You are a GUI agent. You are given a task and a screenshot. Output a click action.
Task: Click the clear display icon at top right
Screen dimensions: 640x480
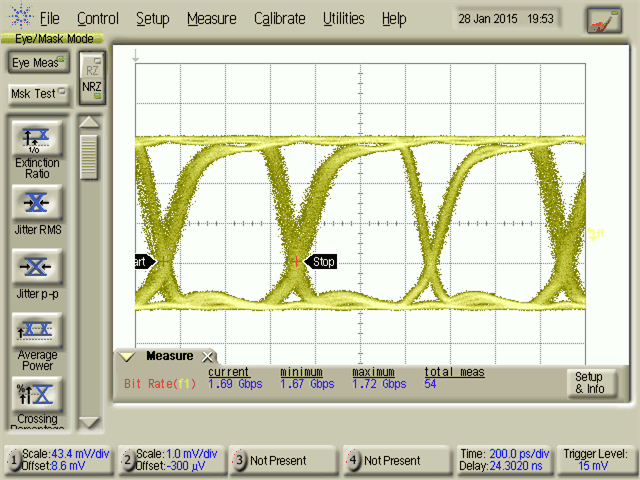point(604,19)
